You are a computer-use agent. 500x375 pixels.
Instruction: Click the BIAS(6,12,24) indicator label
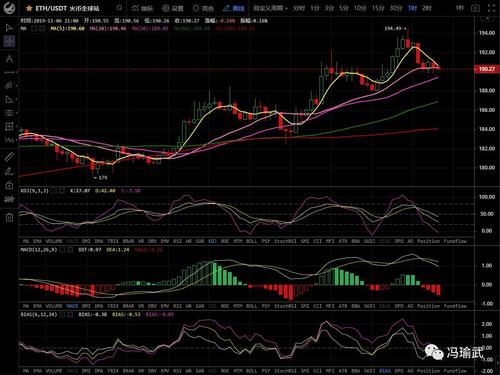tap(39, 314)
